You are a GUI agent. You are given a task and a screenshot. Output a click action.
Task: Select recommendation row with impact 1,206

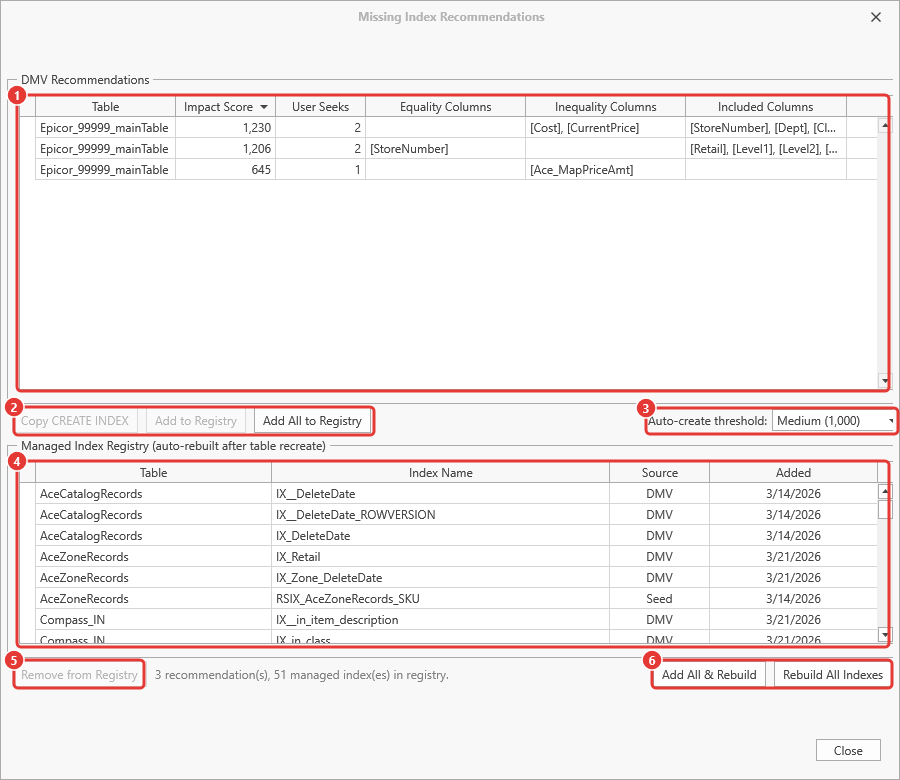tap(448, 149)
